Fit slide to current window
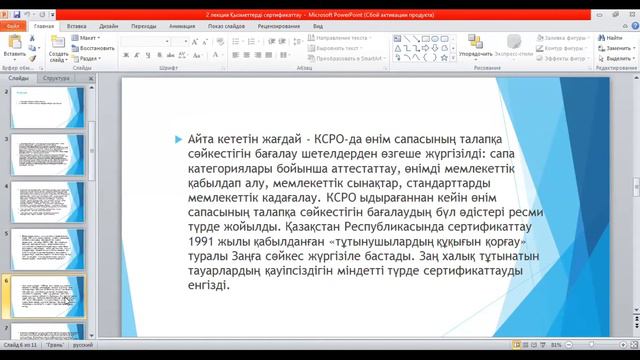The width and height of the screenshot is (640, 360). click(634, 345)
